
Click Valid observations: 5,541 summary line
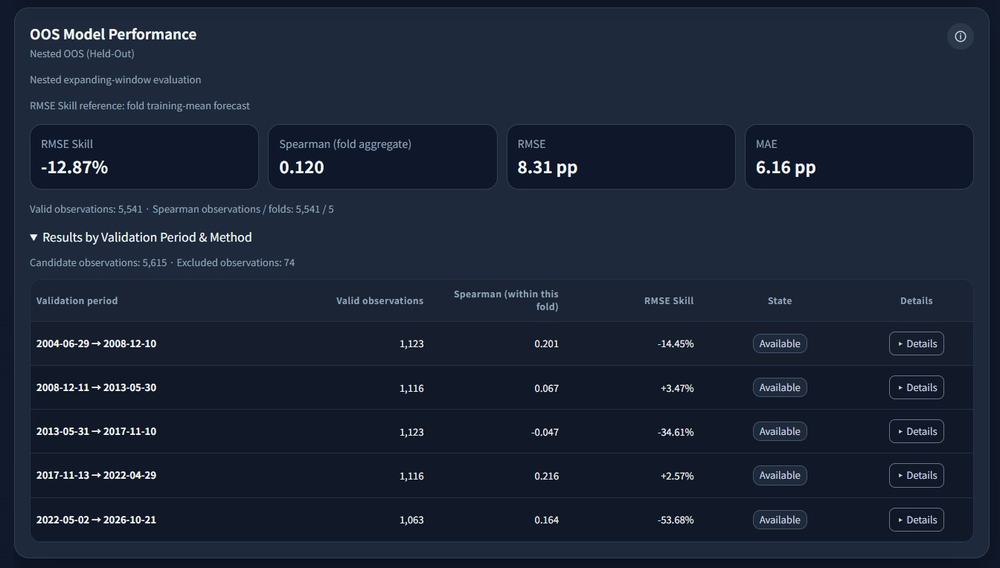click(x=182, y=209)
